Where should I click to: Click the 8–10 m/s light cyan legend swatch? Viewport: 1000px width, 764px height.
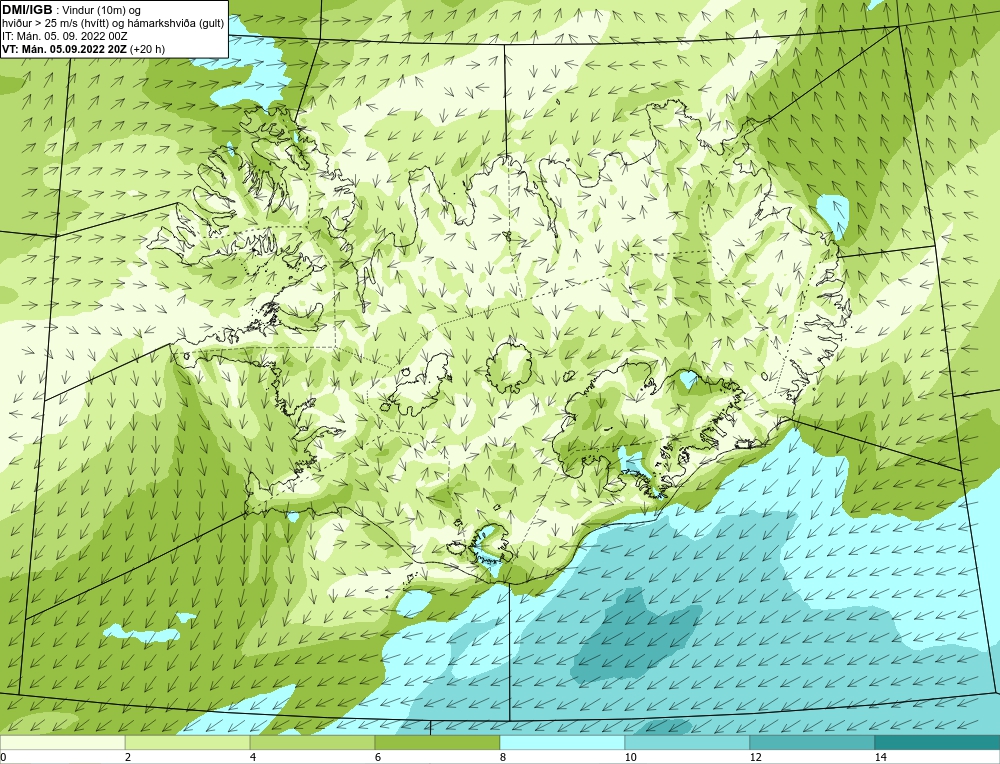(x=562, y=742)
